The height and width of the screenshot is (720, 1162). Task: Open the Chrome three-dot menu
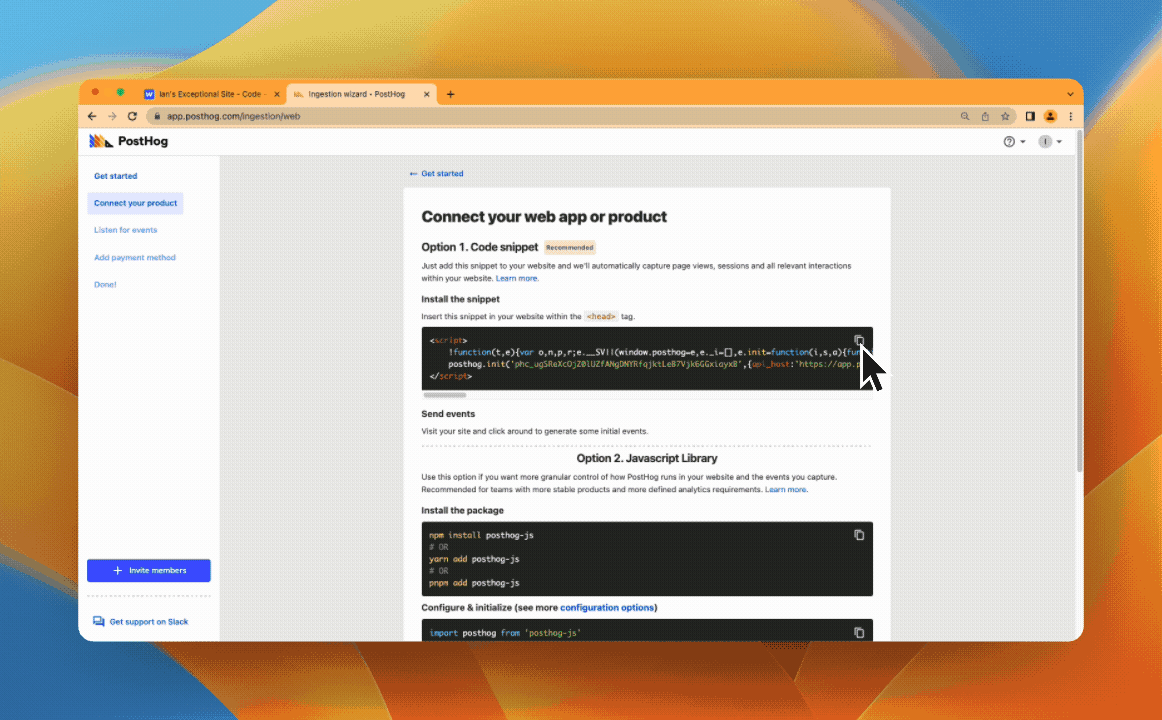(x=1070, y=116)
